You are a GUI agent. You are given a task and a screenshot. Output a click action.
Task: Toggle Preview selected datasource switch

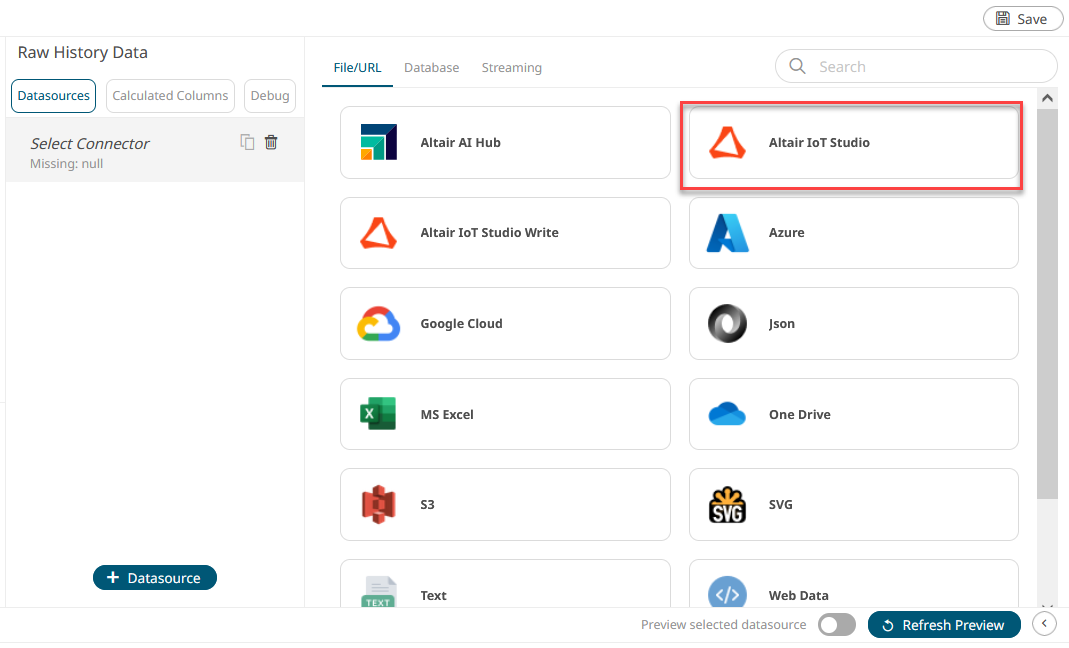click(836, 625)
